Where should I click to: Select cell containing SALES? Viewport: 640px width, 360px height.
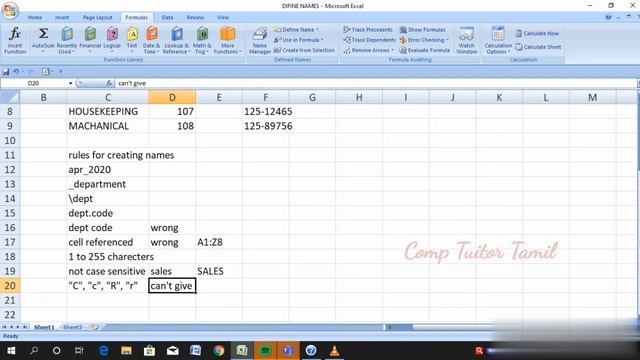[219, 271]
